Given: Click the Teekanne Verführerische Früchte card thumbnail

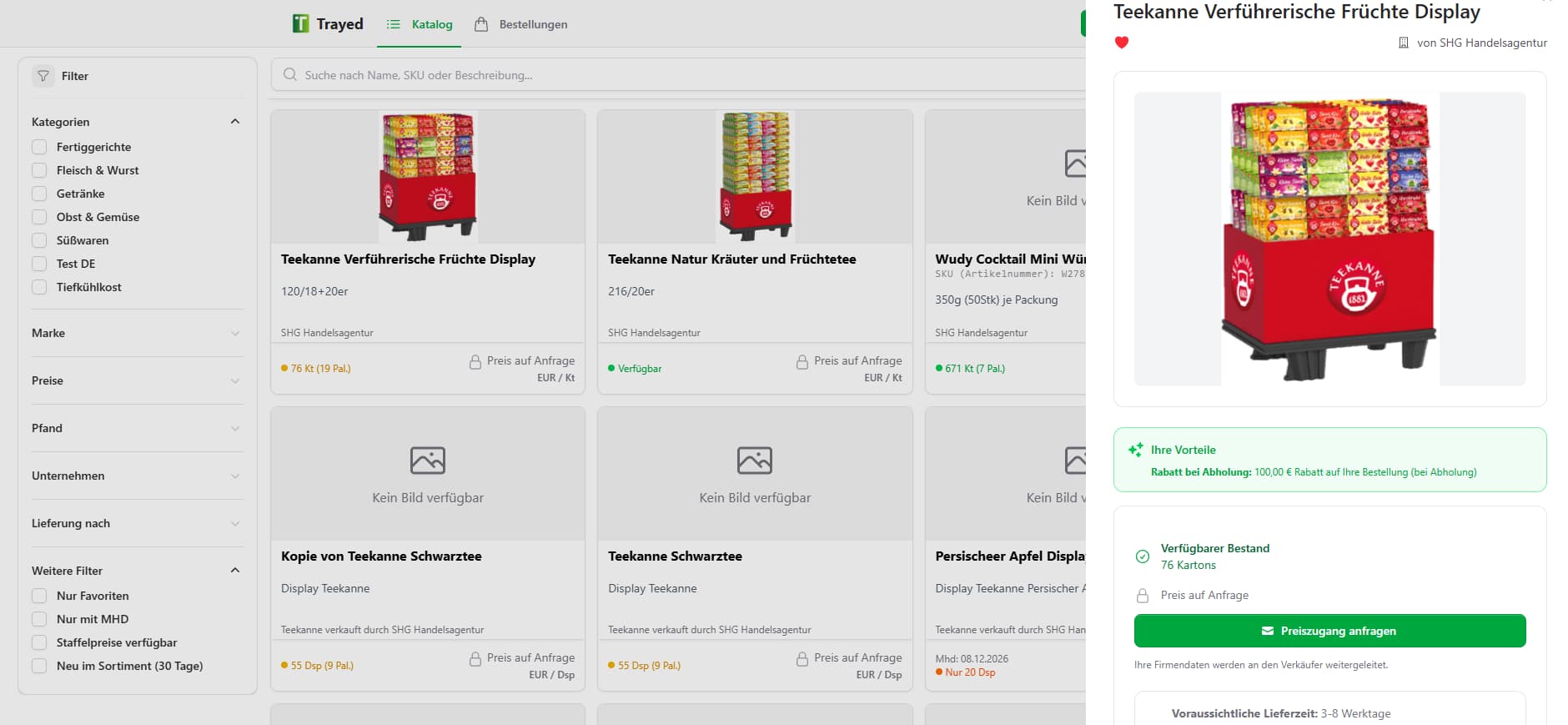Looking at the screenshot, I should point(428,177).
